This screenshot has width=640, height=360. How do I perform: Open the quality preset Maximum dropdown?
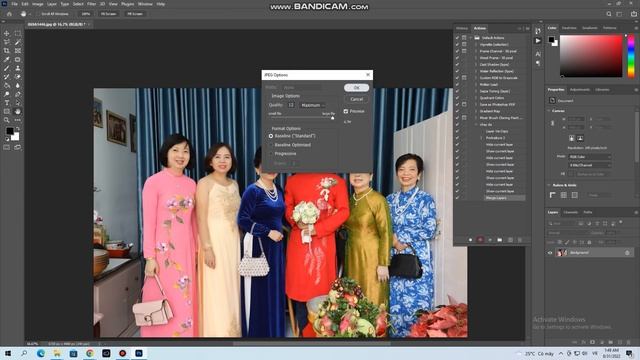tap(312, 105)
